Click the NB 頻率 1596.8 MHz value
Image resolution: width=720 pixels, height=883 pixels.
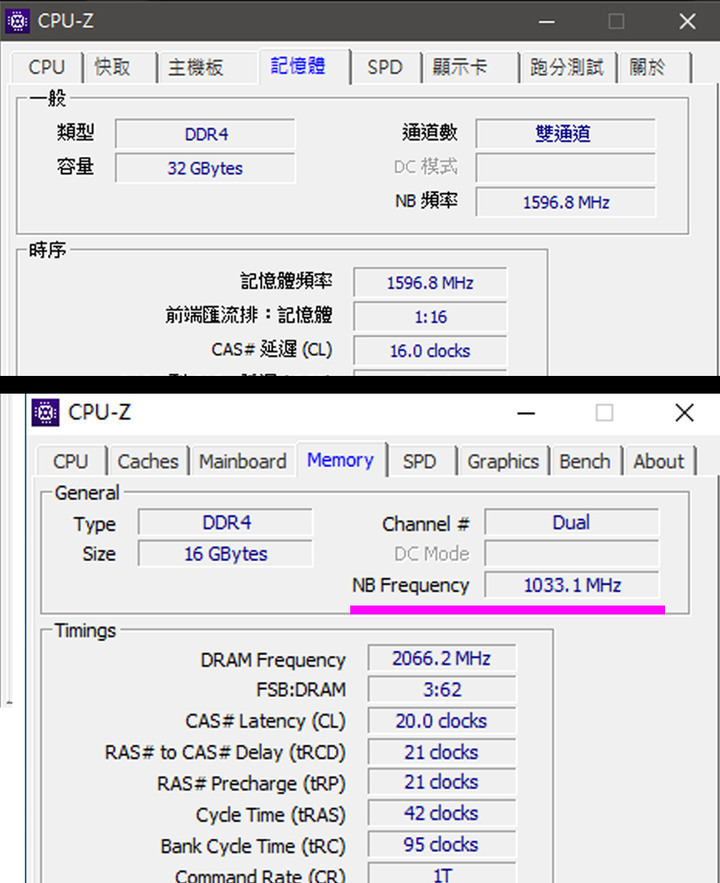[565, 202]
